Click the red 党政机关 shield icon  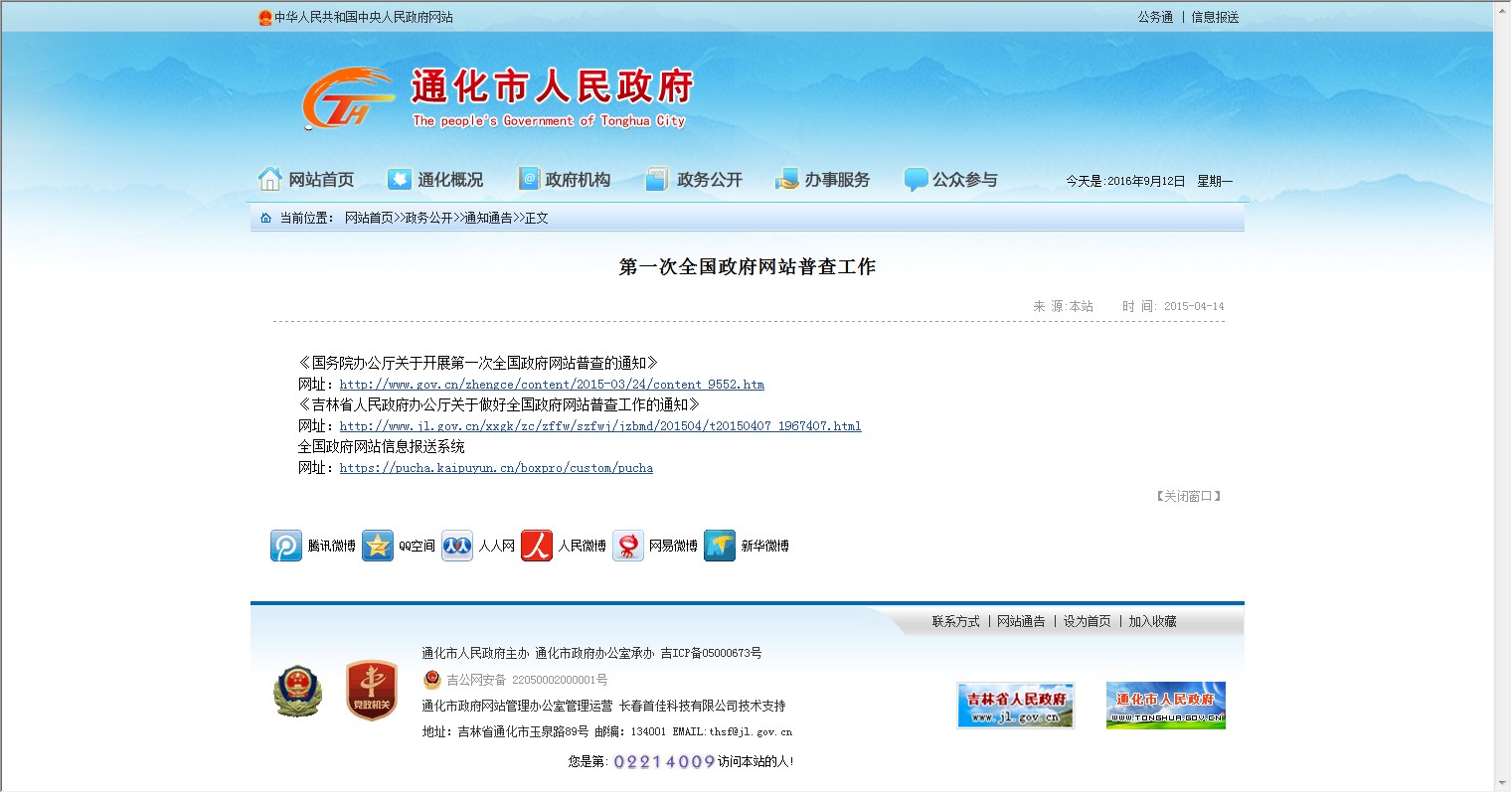(x=372, y=691)
